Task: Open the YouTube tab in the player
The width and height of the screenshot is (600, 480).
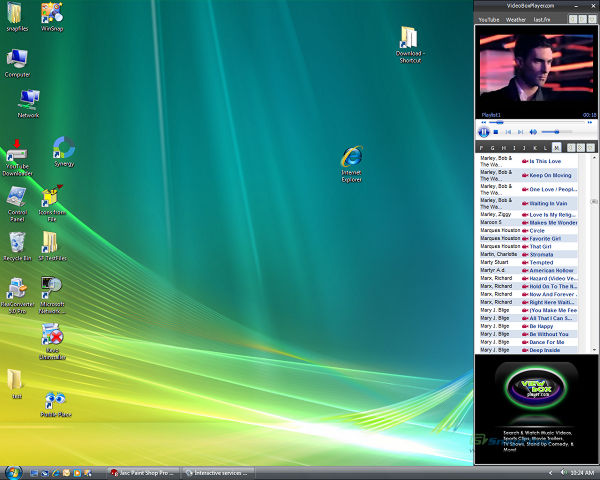Action: click(x=489, y=20)
